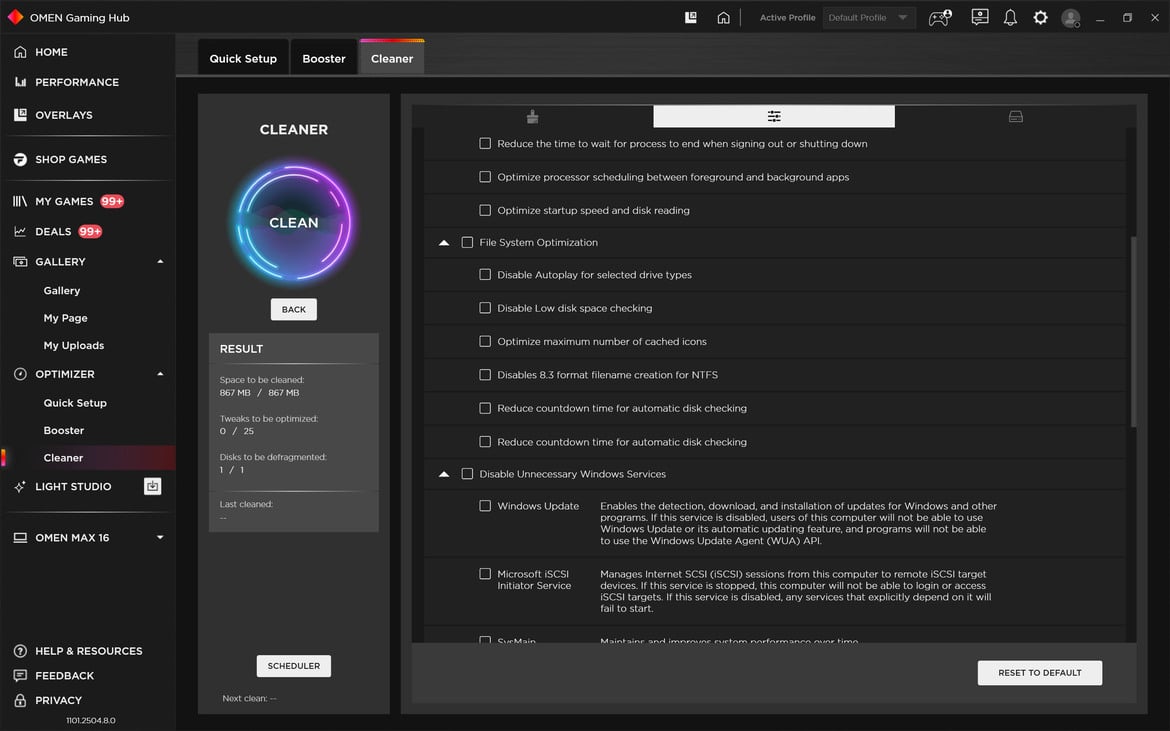
Task: Open My Uploads in the sidebar
Action: tap(73, 346)
